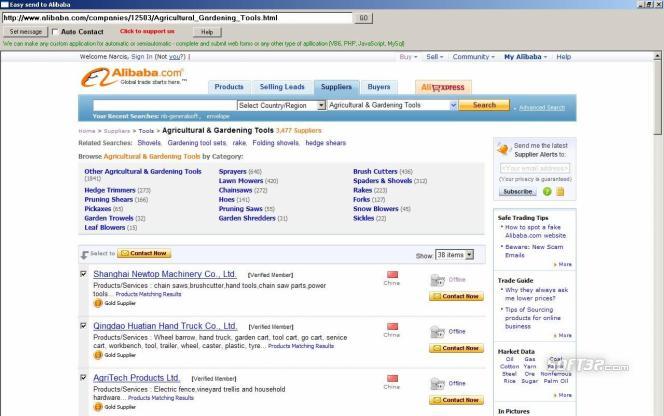Open Products Matching Results for Qingdao Huatian
This screenshot has width=664, height=416.
[301, 346]
